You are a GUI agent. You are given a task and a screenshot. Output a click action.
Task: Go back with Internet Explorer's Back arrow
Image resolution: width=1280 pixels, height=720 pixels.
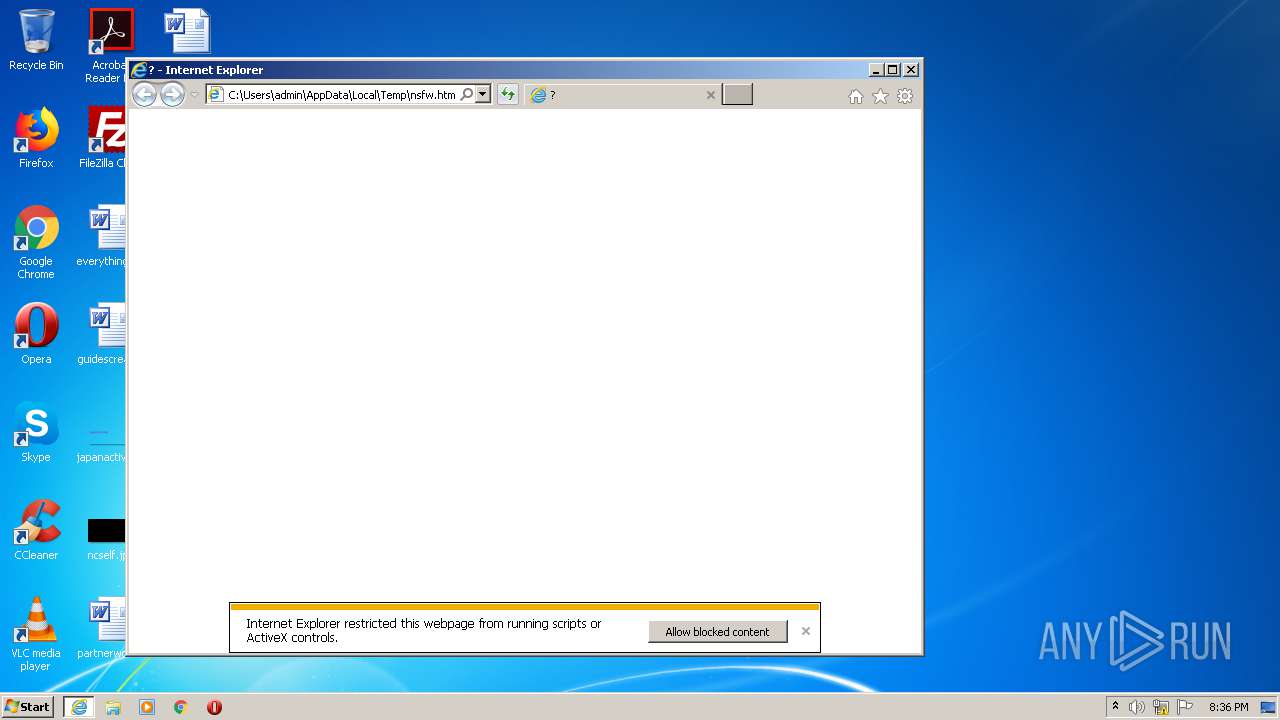point(145,95)
